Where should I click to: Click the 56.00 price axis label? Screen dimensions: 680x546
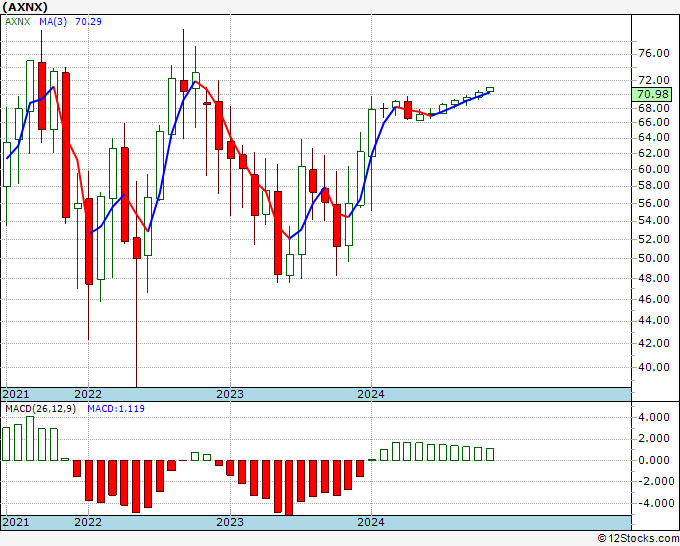coord(654,203)
